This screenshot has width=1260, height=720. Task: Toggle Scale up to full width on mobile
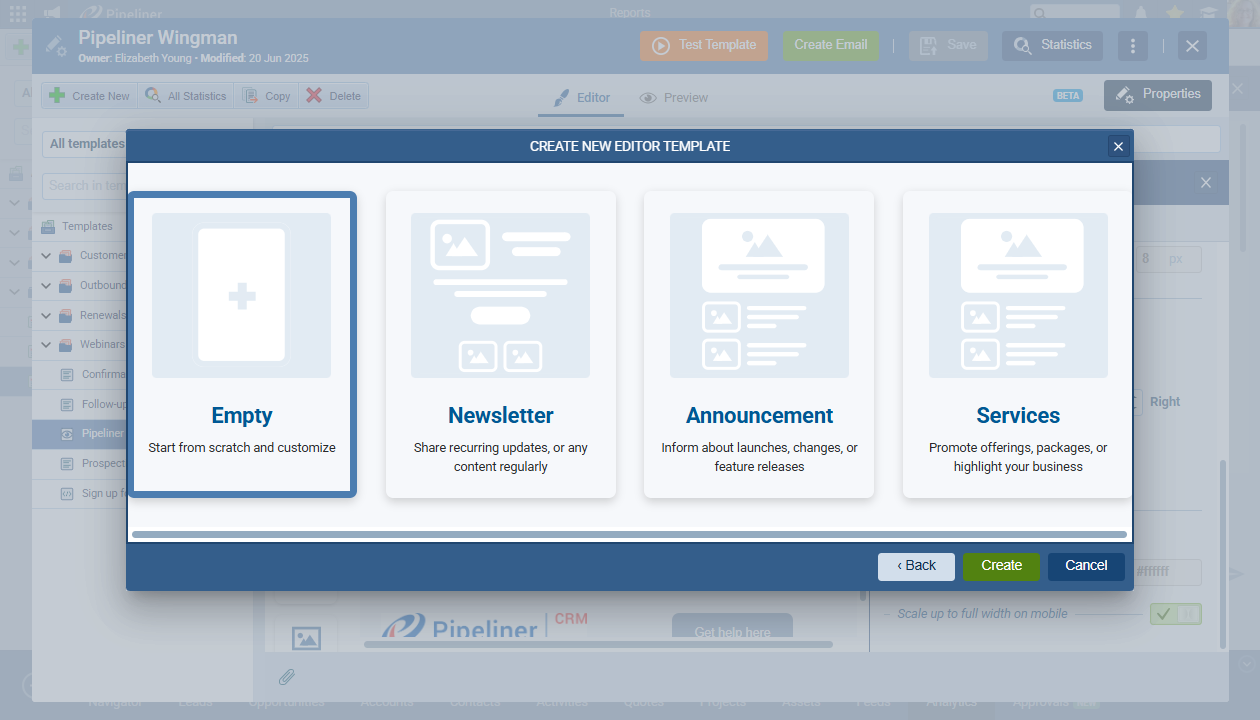(1175, 614)
